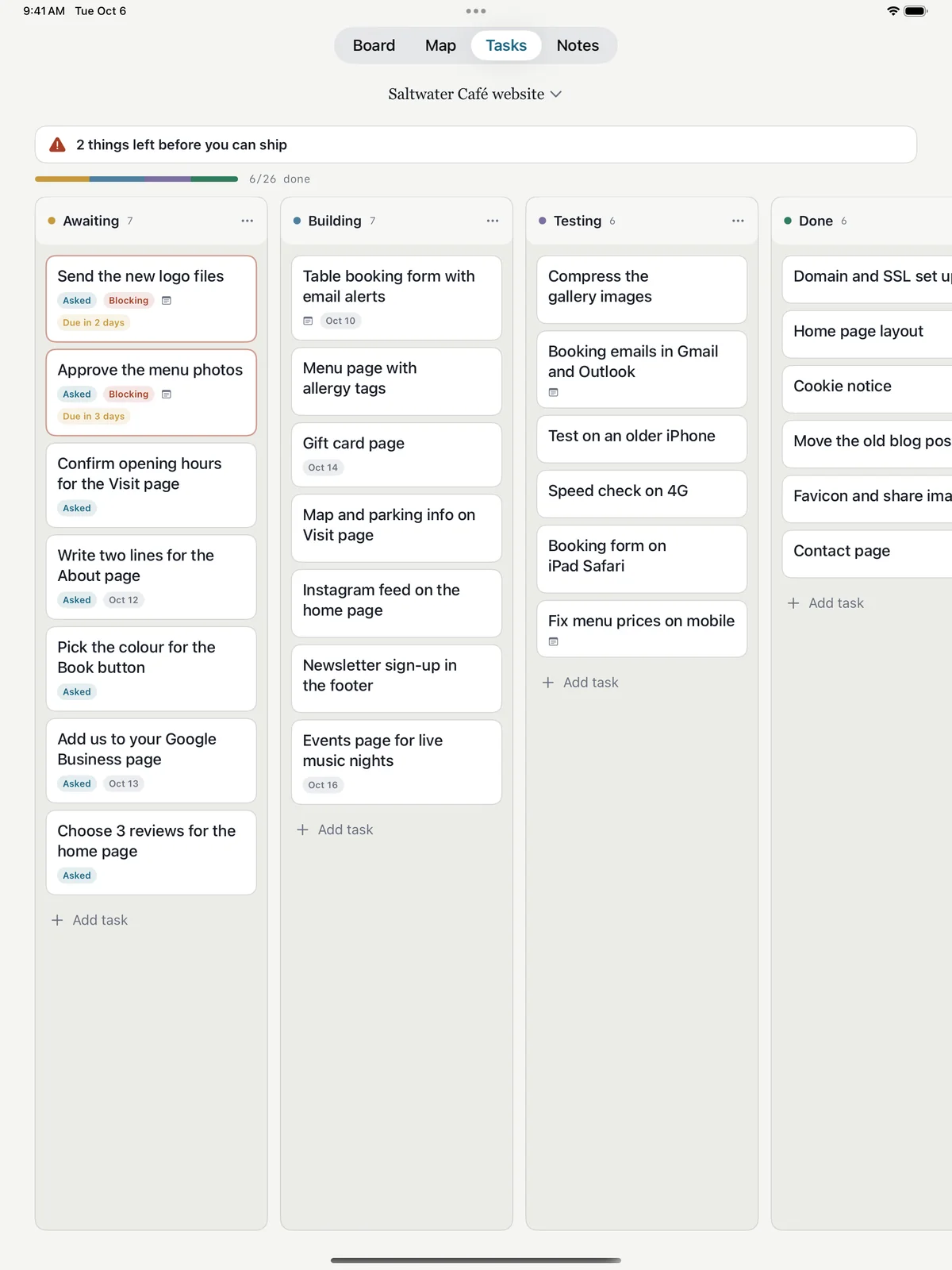The image size is (952, 1270).
Task: Click the Oct 13 date chip
Action: [x=124, y=784]
